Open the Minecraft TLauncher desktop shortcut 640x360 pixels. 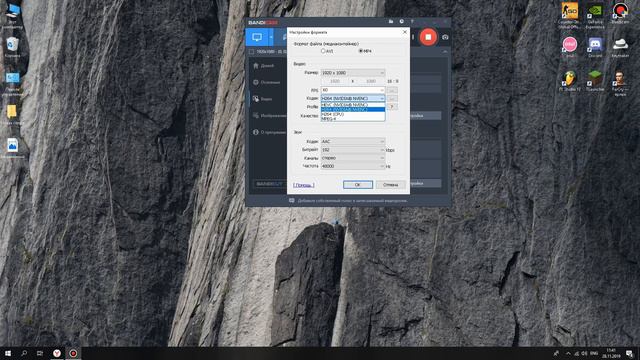[x=595, y=80]
